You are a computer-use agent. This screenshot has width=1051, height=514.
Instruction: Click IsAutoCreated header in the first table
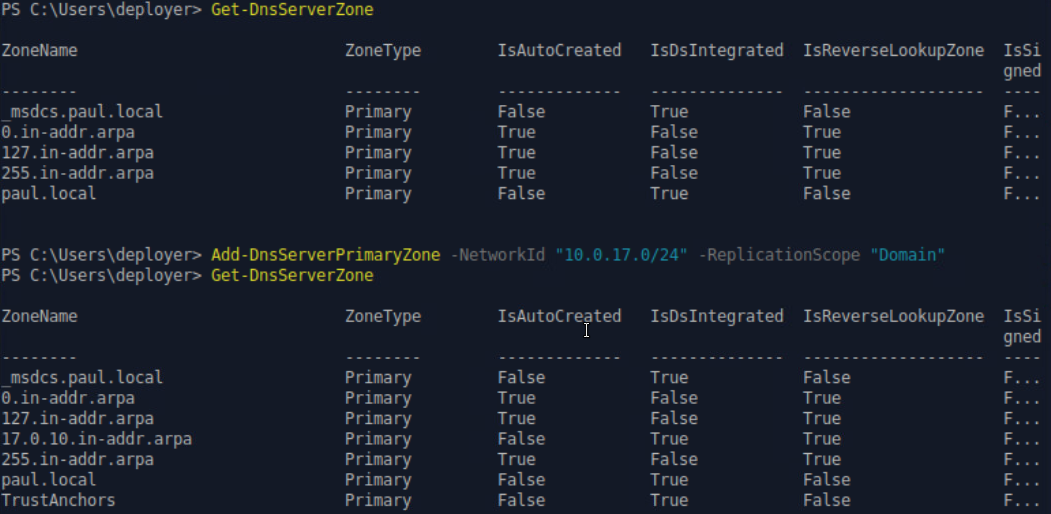pyautogui.click(x=559, y=50)
